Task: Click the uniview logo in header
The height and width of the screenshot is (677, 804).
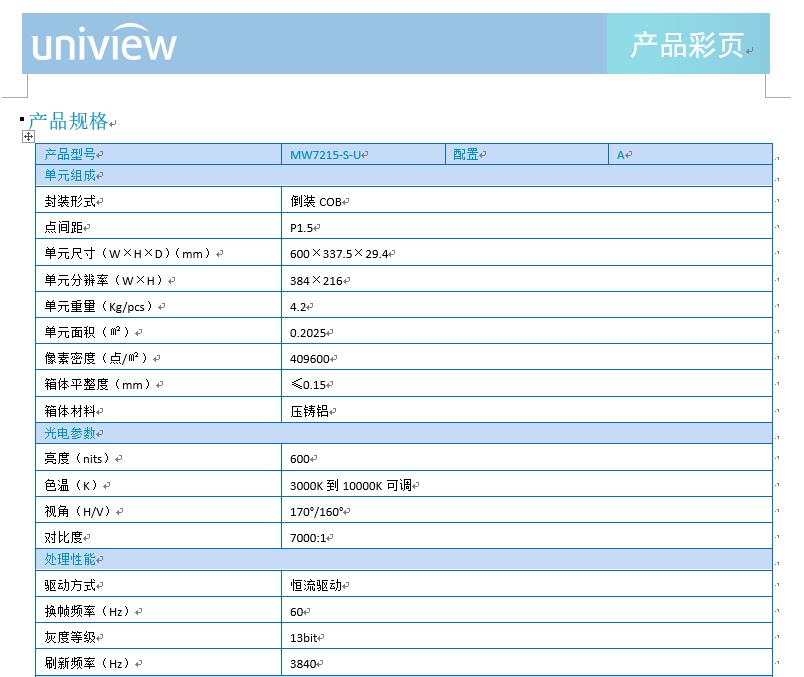Action: pyautogui.click(x=104, y=44)
